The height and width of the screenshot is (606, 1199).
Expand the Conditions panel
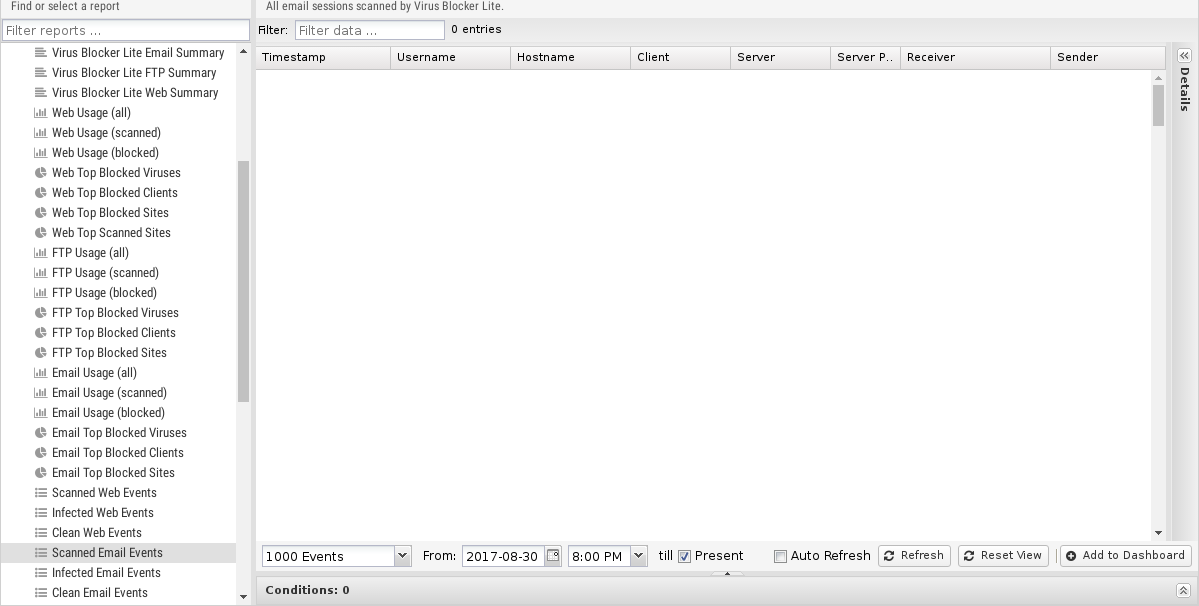point(1183,591)
